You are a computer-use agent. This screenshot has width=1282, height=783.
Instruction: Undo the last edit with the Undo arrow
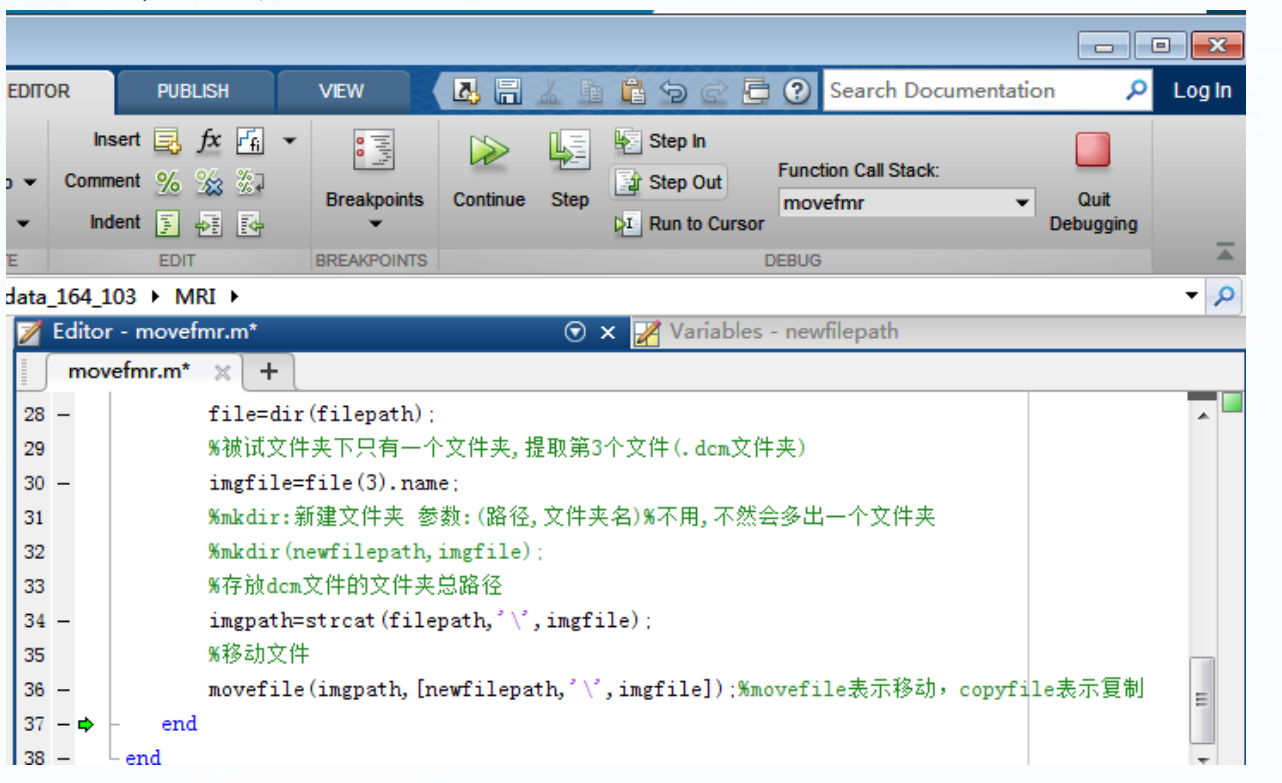tap(674, 91)
